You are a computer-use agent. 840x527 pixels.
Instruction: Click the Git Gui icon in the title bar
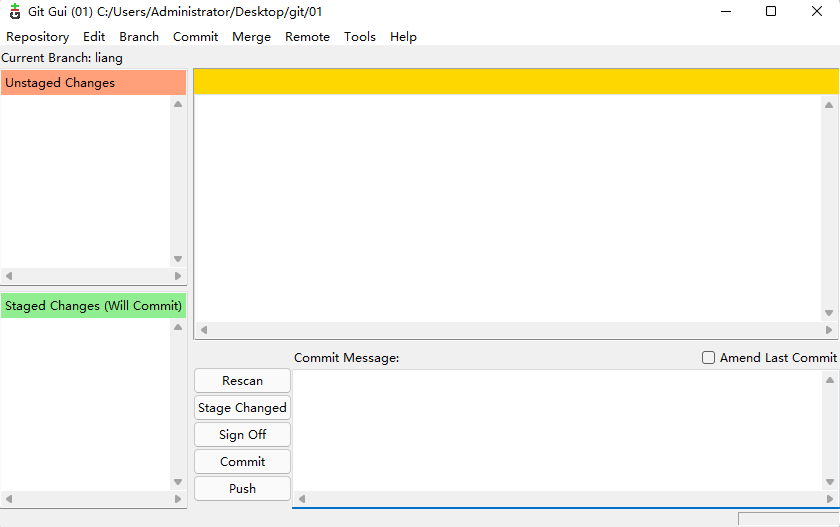(x=15, y=11)
